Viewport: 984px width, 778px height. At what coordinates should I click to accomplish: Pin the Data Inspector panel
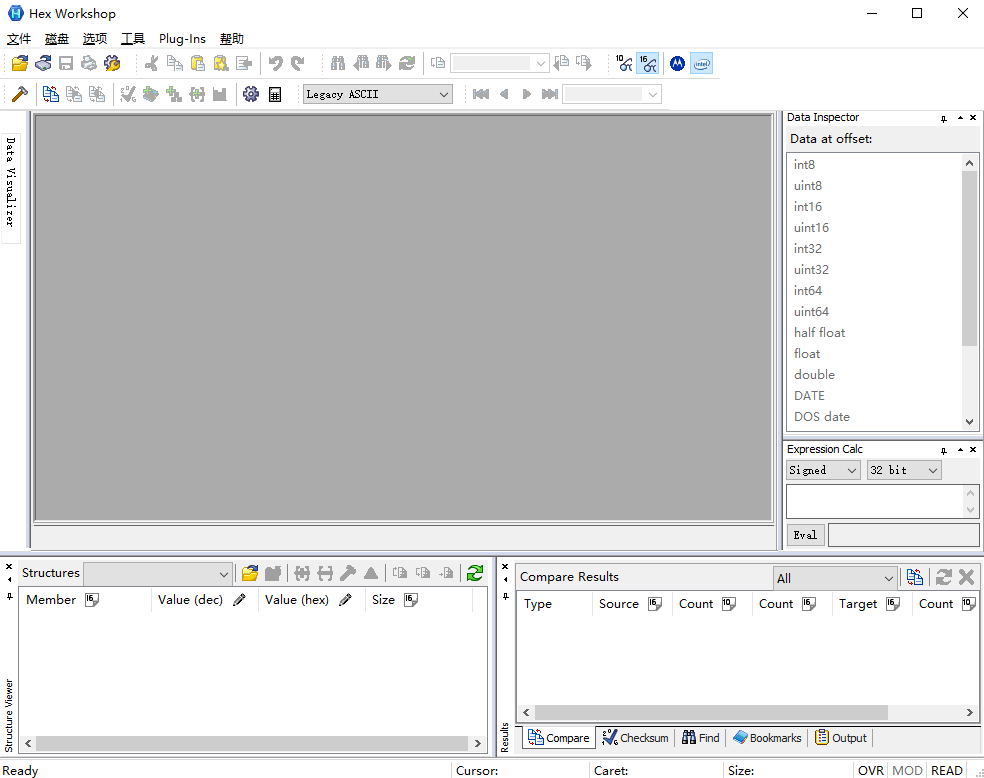(x=943, y=118)
